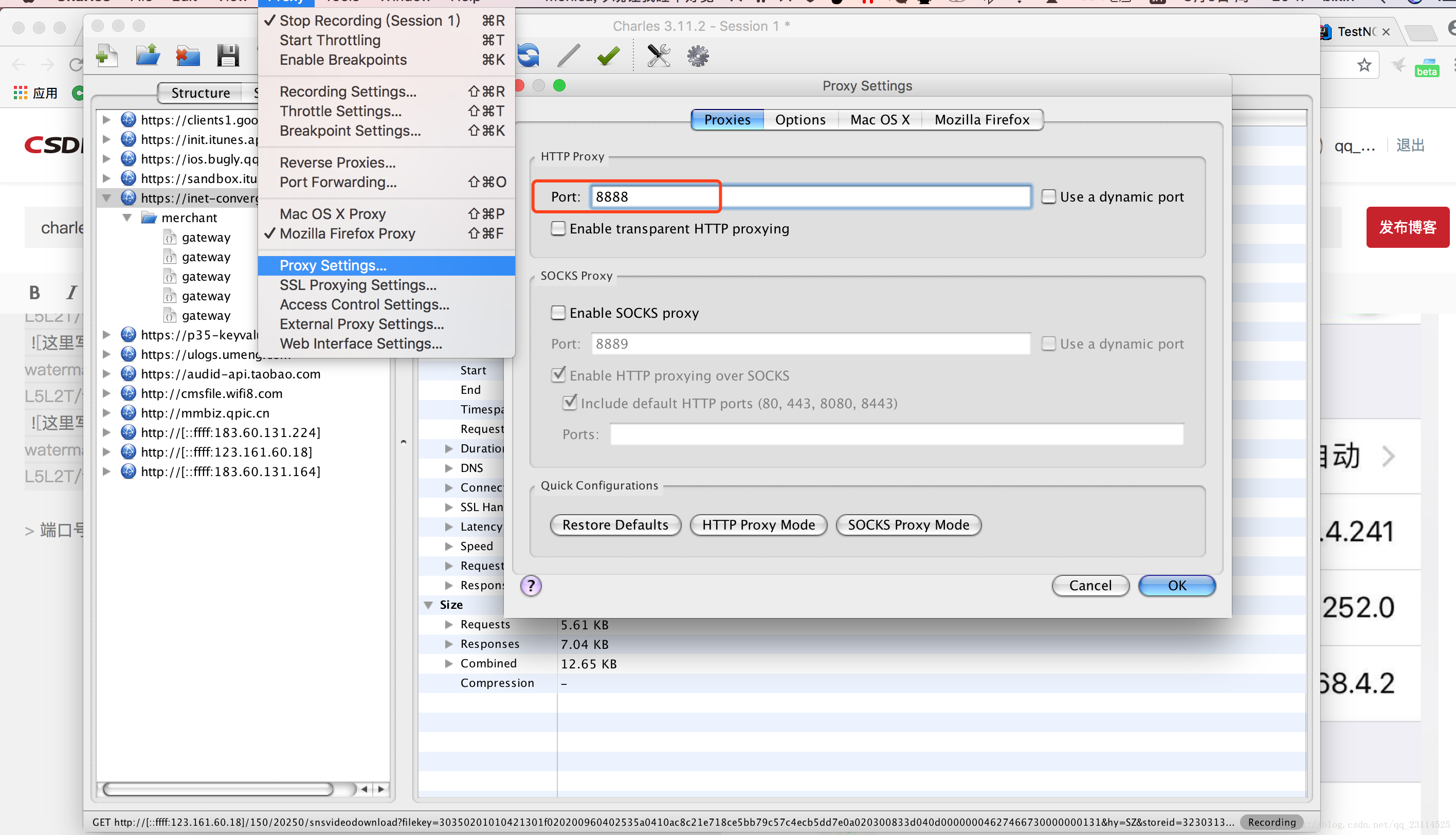Toggle Include default HTTP ports checkbox
Screen dimensions: 1456x835
(569, 403)
